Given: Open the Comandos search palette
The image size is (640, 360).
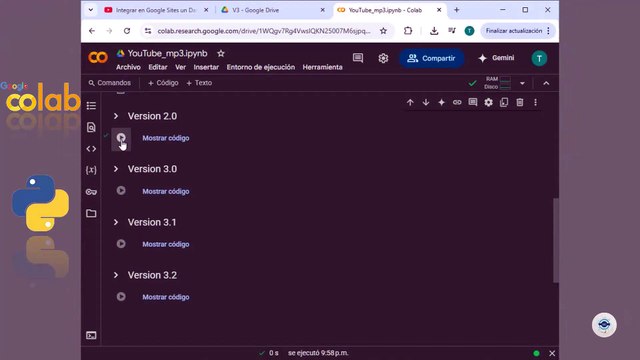Looking at the screenshot, I should (x=110, y=83).
